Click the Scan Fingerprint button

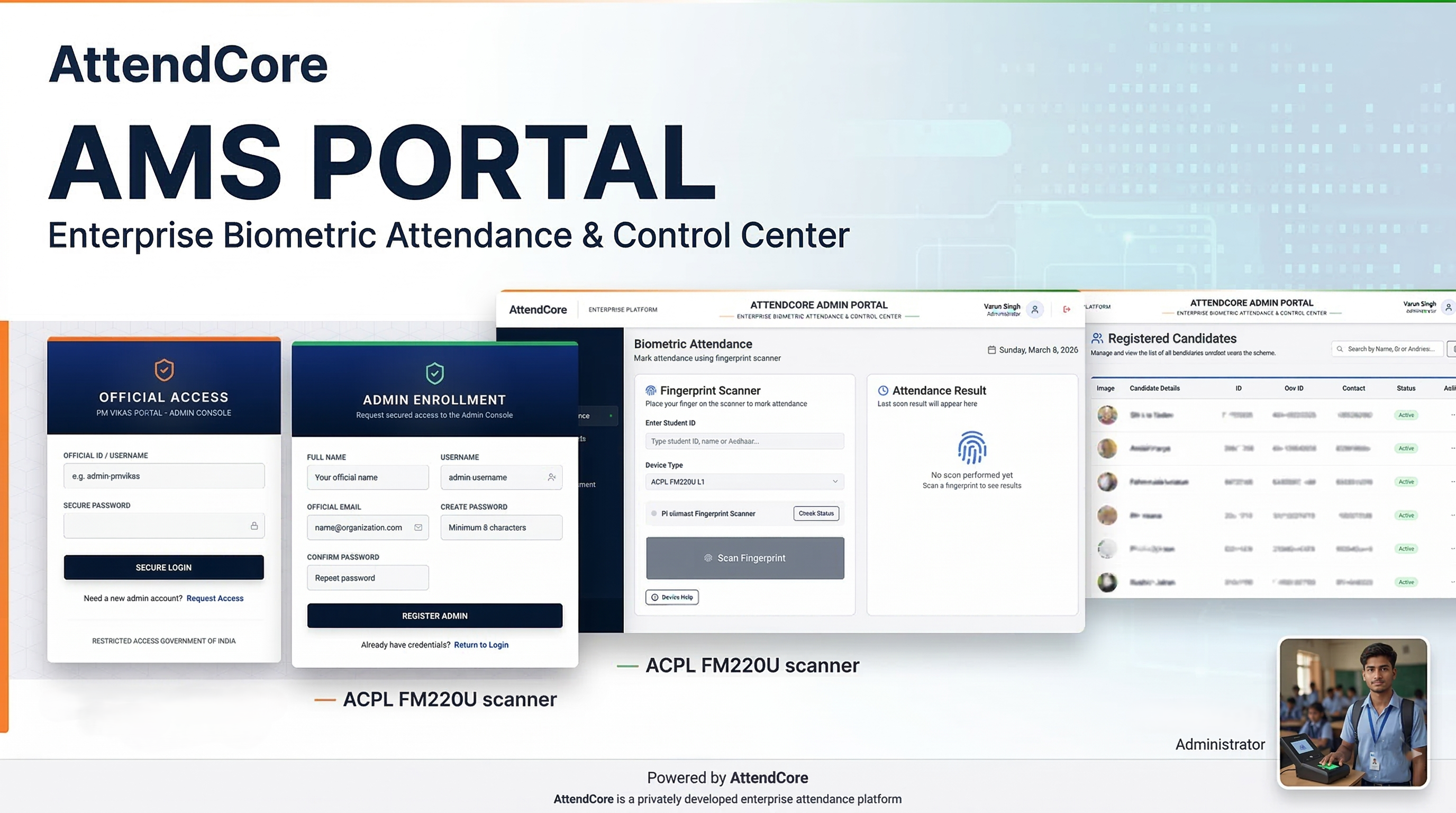click(x=745, y=558)
